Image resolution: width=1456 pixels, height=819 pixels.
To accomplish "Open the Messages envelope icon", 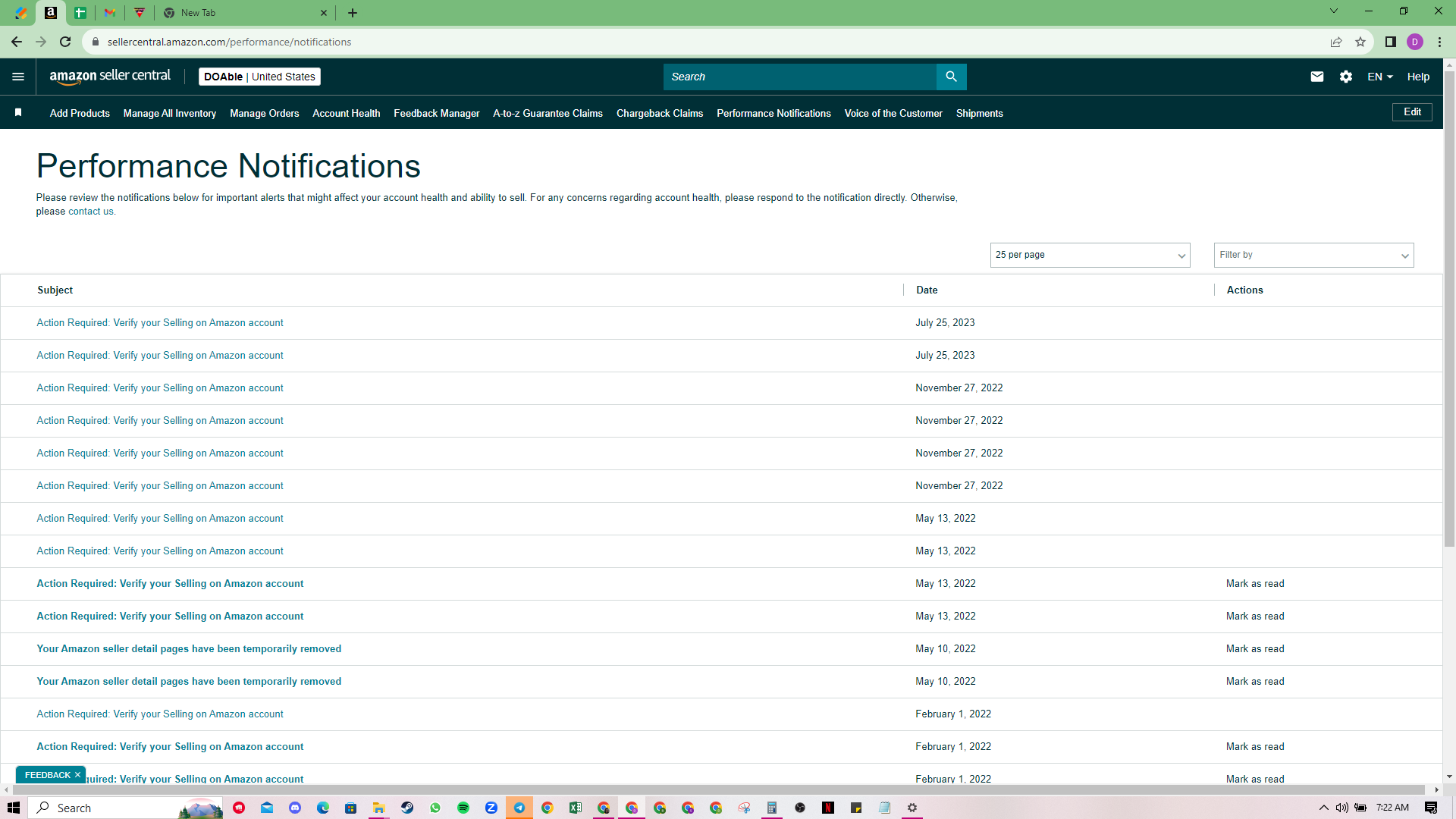I will coord(1317,77).
